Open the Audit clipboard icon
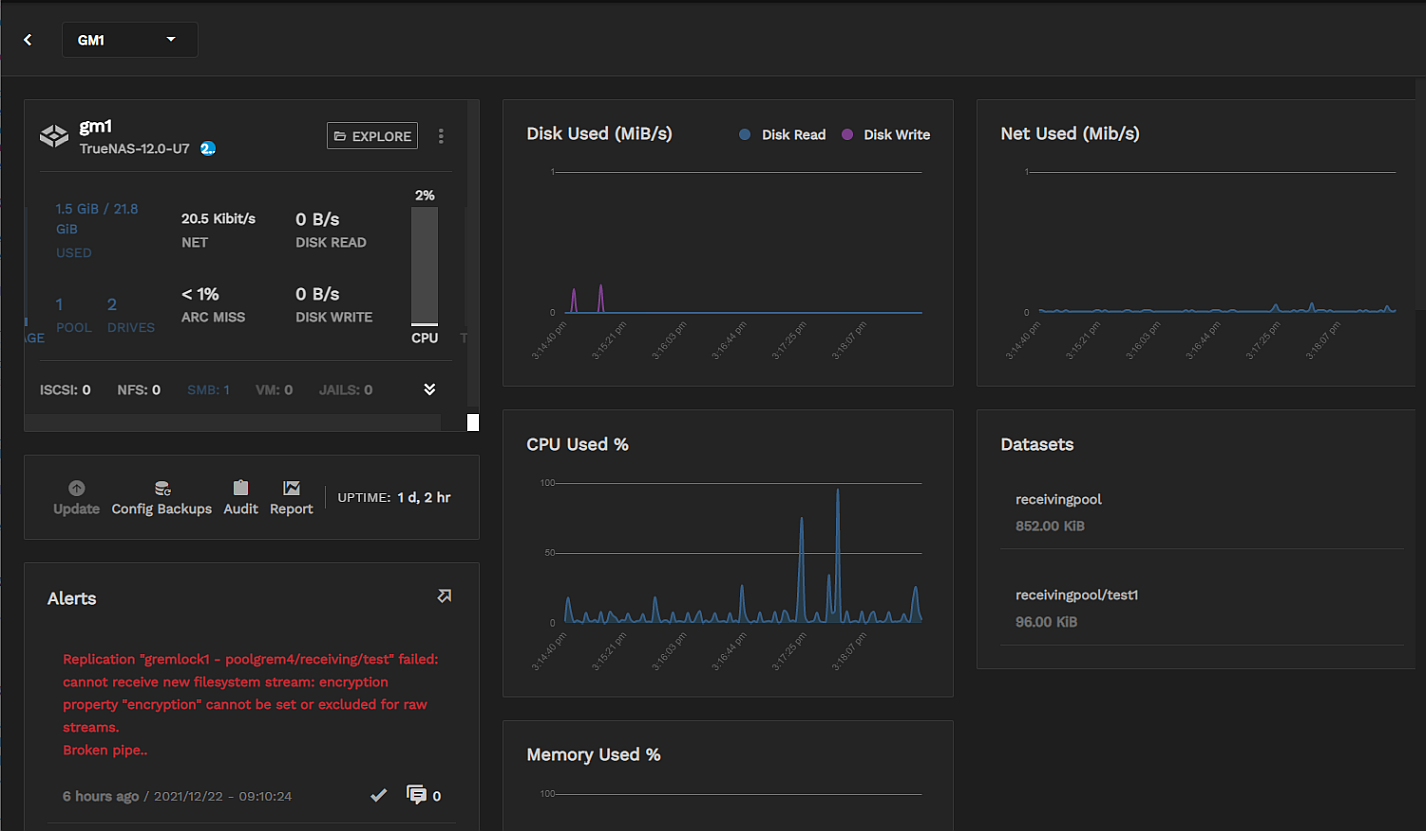Image resolution: width=1426 pixels, height=831 pixels. (x=240, y=488)
